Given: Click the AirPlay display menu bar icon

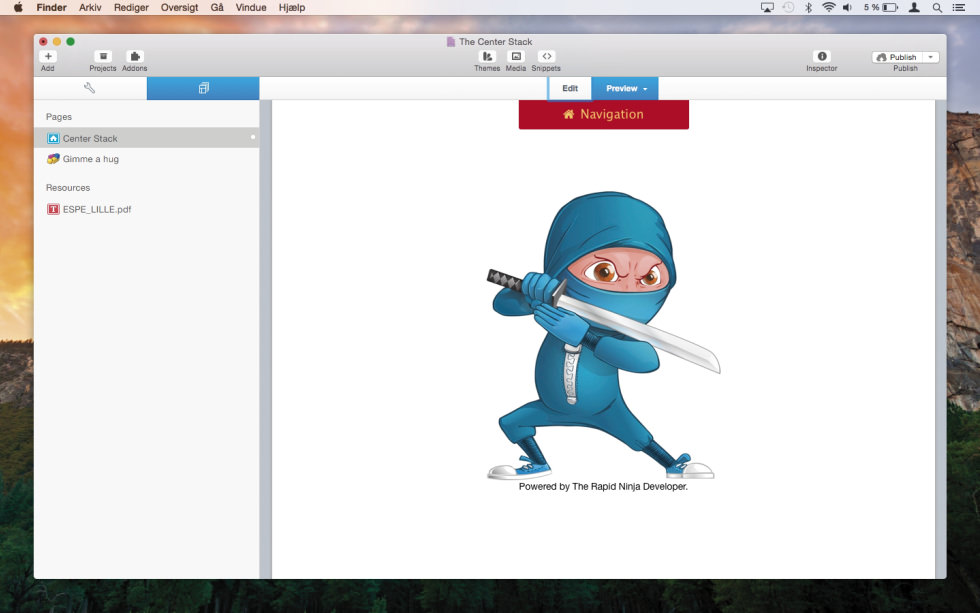Looking at the screenshot, I should click(767, 7).
